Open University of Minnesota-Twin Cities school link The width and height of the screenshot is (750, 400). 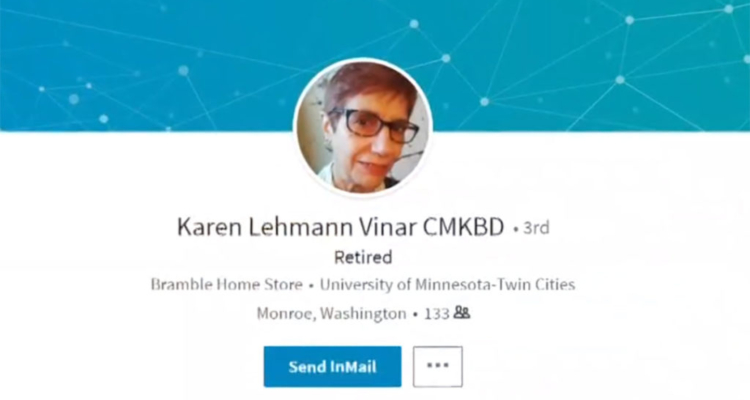(447, 285)
